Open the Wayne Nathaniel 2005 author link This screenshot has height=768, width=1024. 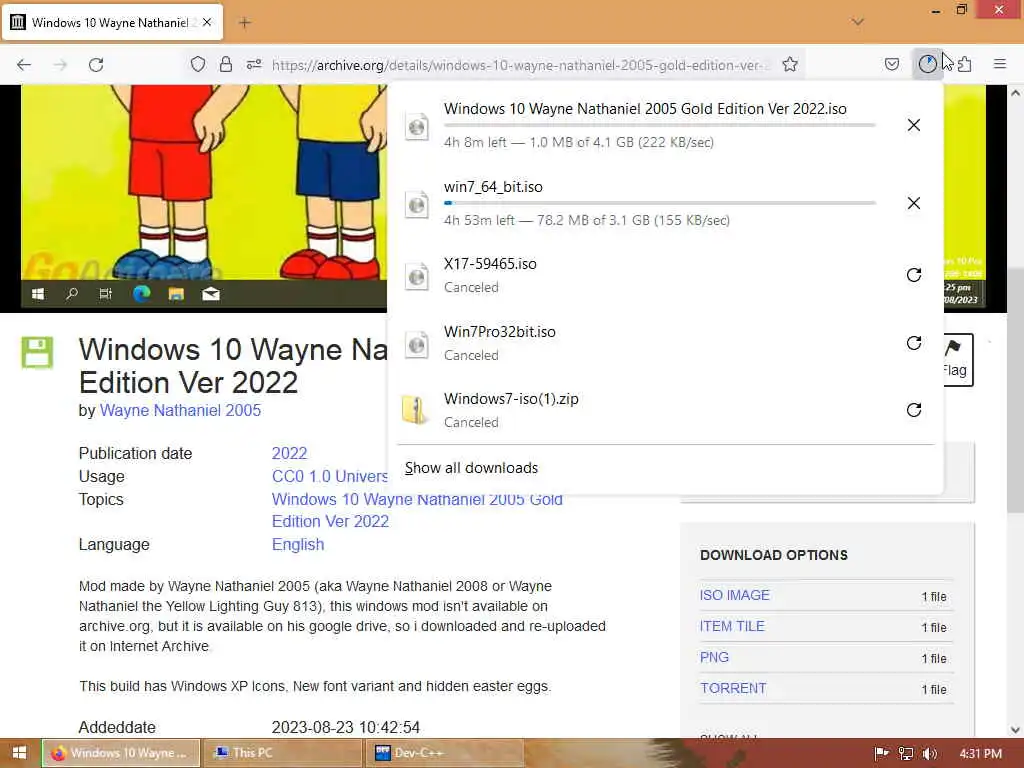(180, 410)
